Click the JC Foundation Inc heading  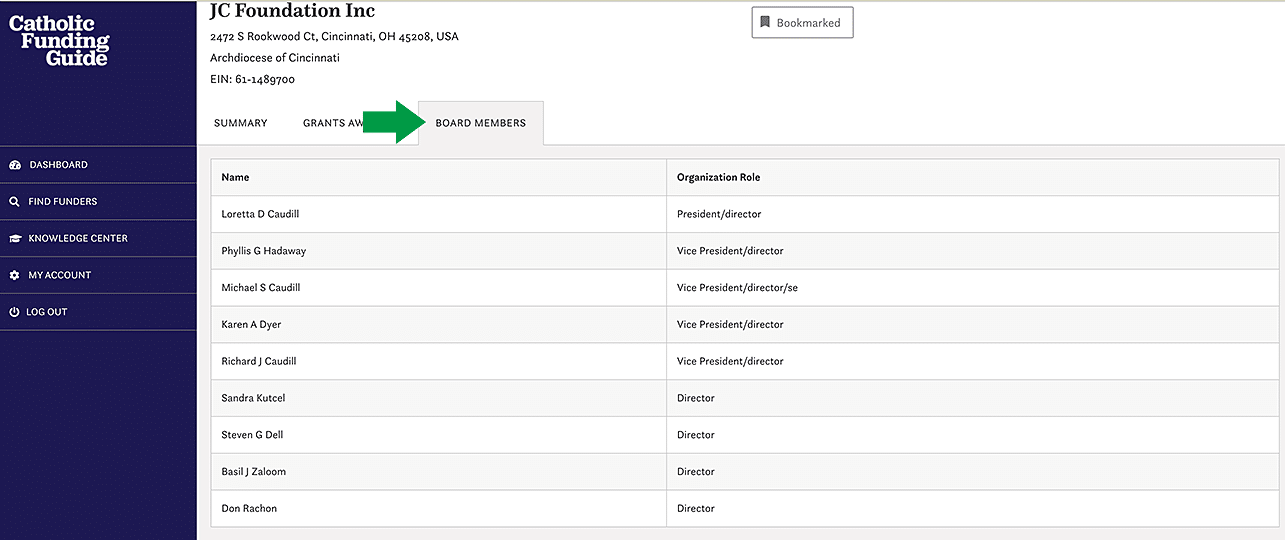click(292, 11)
